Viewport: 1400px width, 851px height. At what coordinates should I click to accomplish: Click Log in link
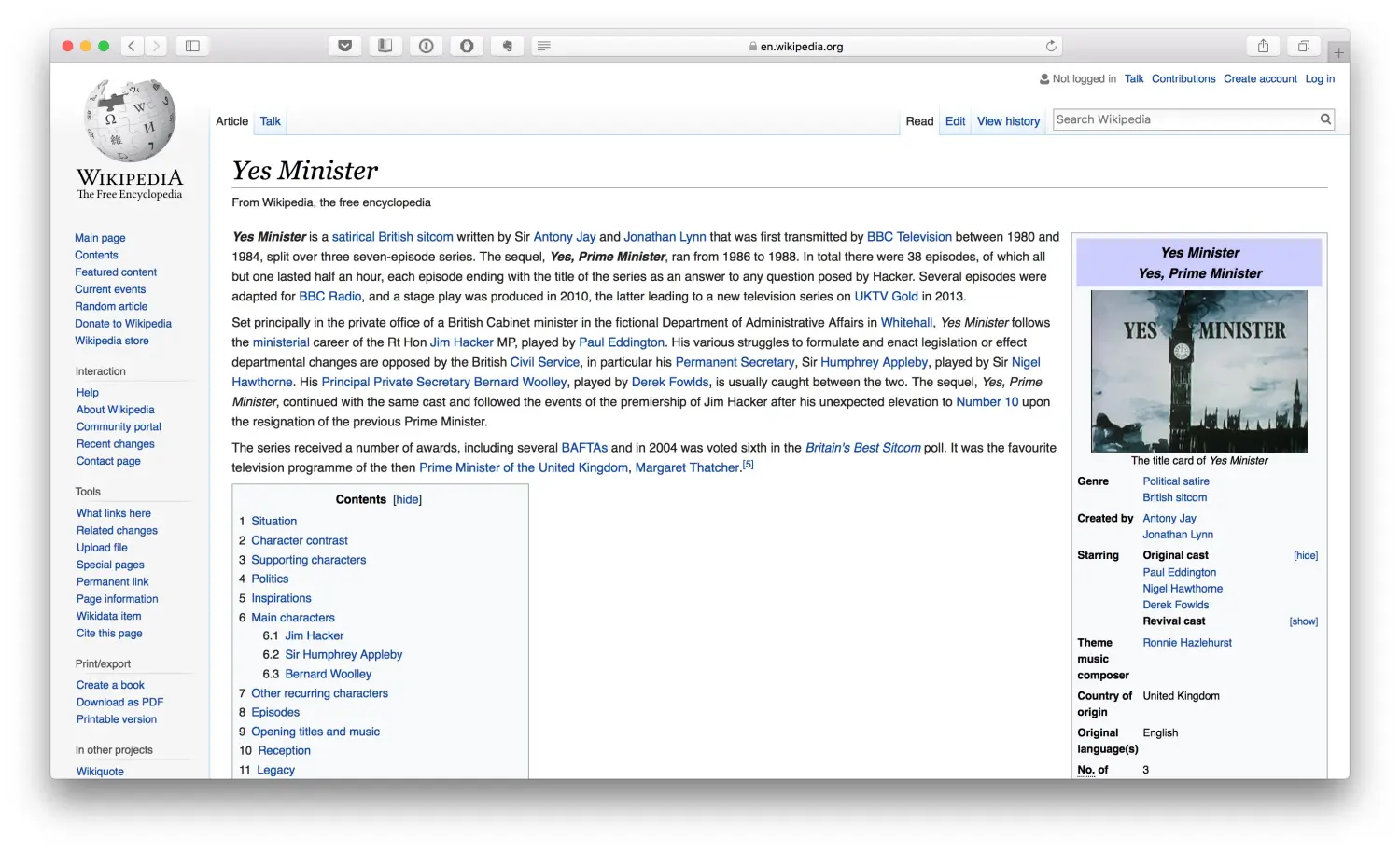pyautogui.click(x=1320, y=79)
